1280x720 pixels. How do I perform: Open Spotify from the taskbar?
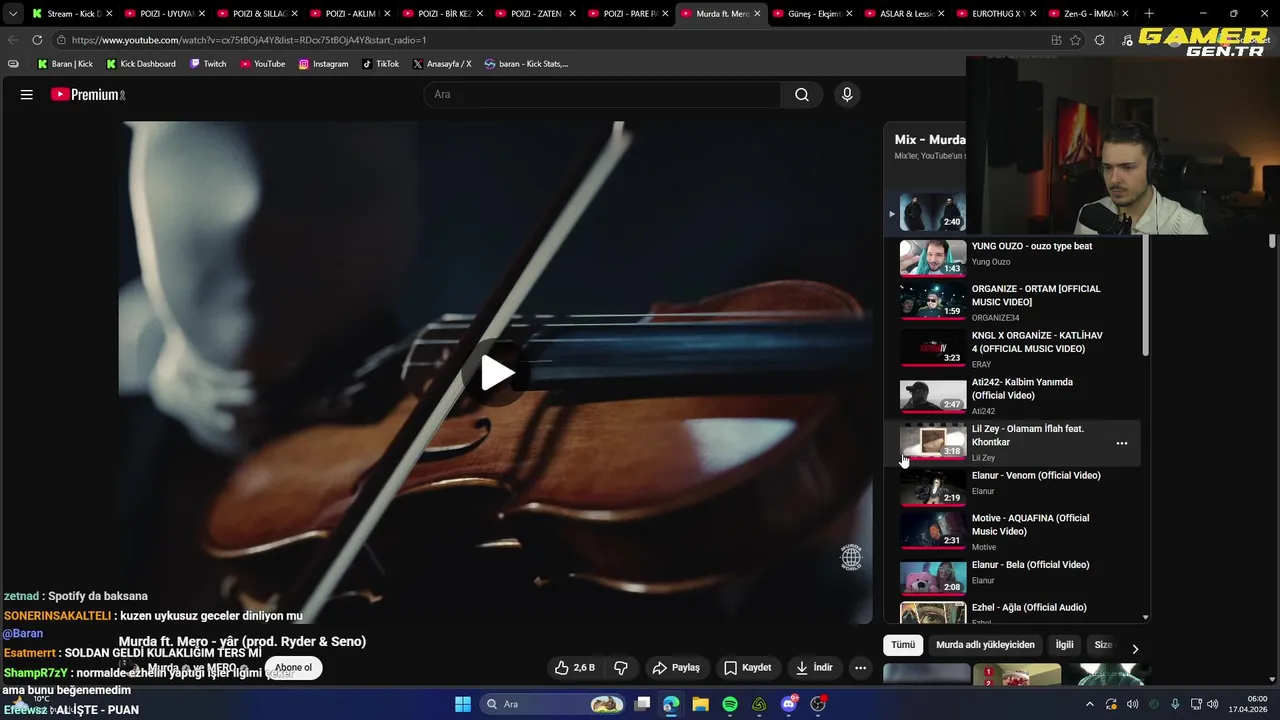[x=730, y=704]
